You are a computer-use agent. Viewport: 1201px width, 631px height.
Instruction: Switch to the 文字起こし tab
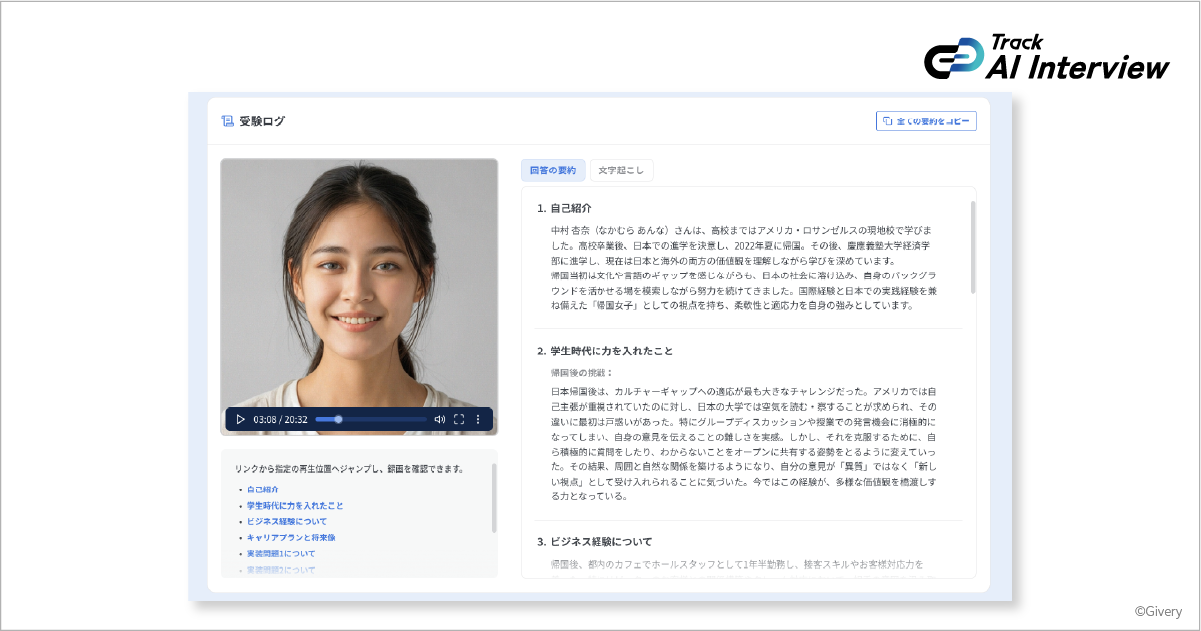[621, 170]
